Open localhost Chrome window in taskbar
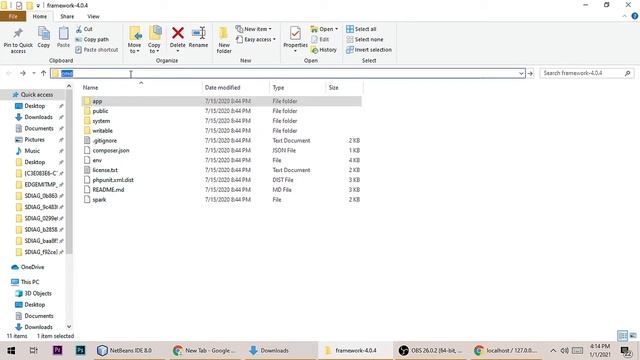 click(x=506, y=350)
